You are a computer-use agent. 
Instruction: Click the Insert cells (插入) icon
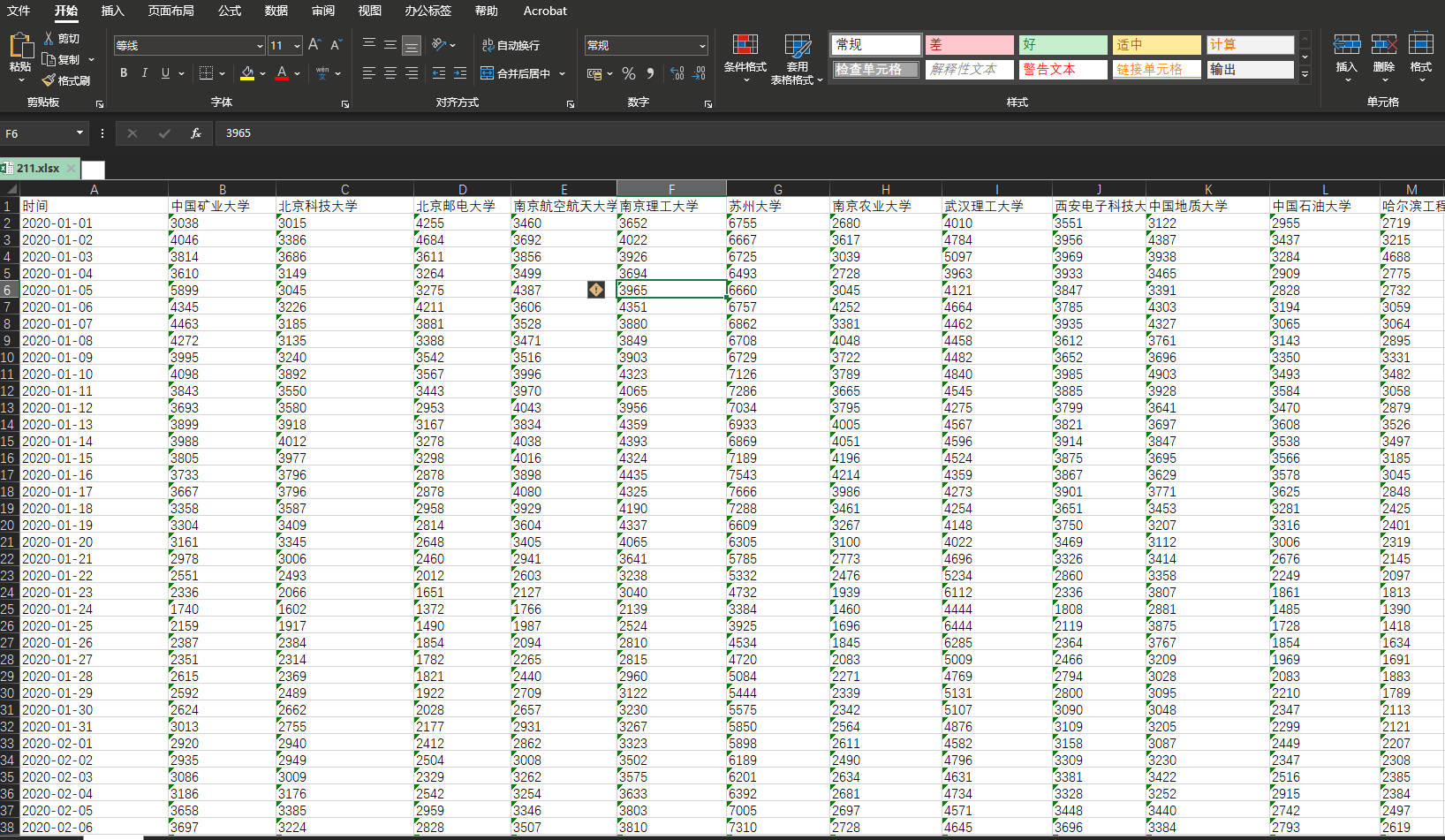point(1346,44)
